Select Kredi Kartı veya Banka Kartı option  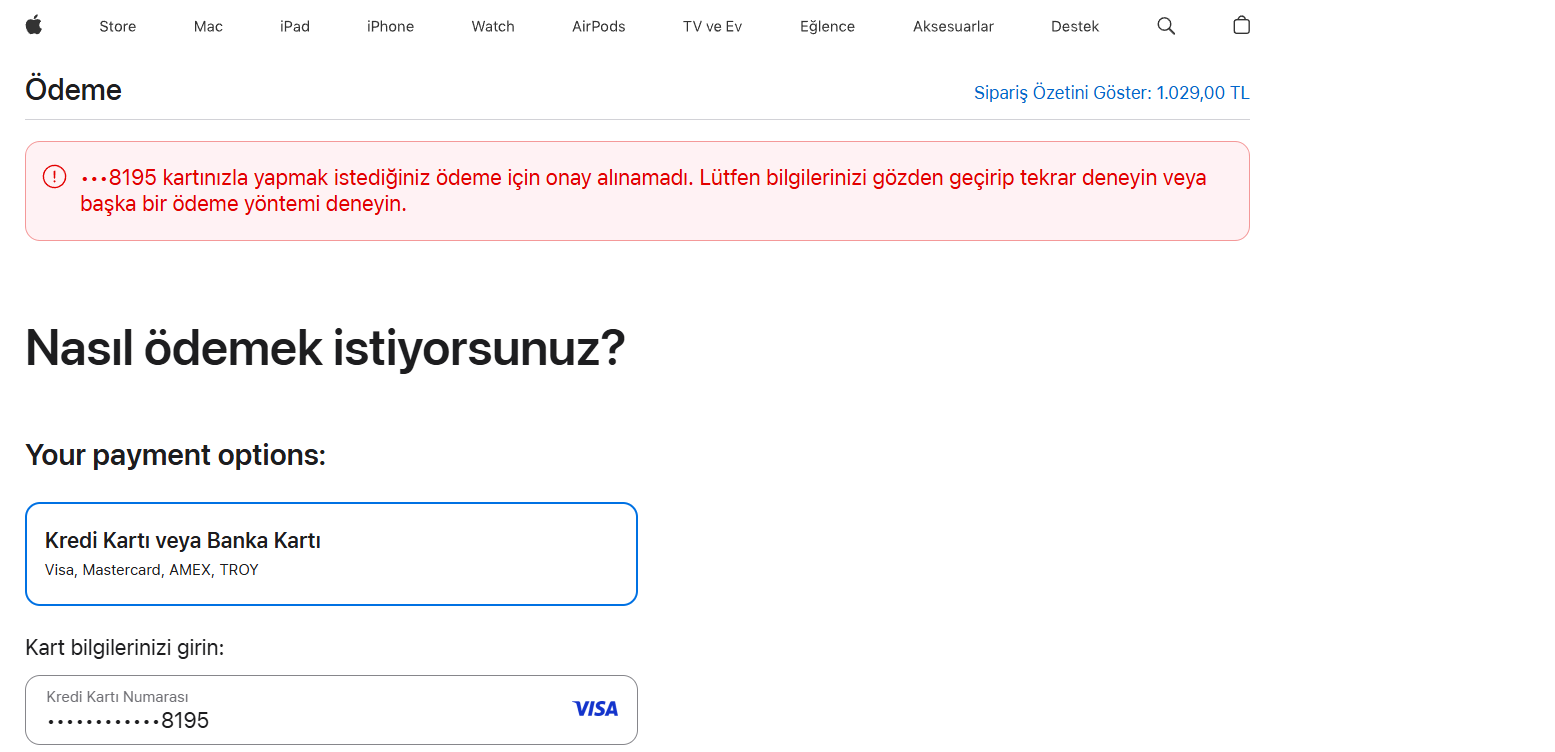tap(331, 554)
